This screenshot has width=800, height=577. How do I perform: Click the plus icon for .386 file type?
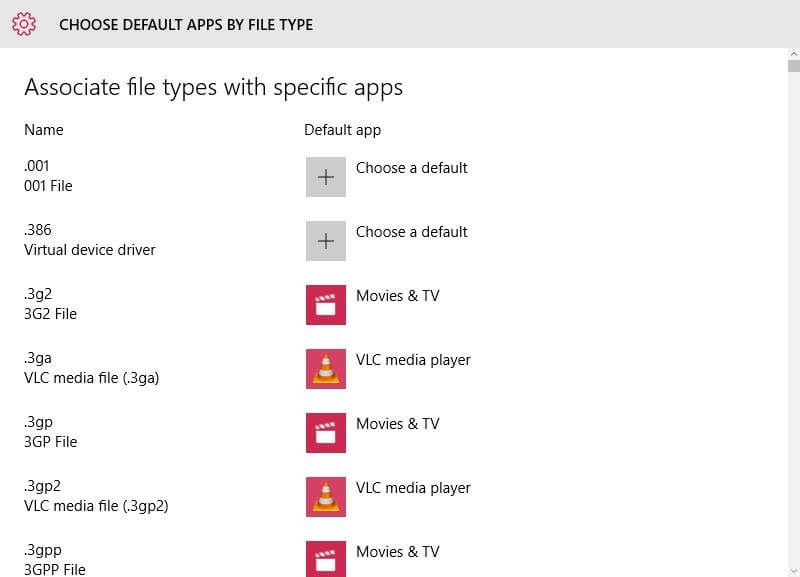coord(326,241)
